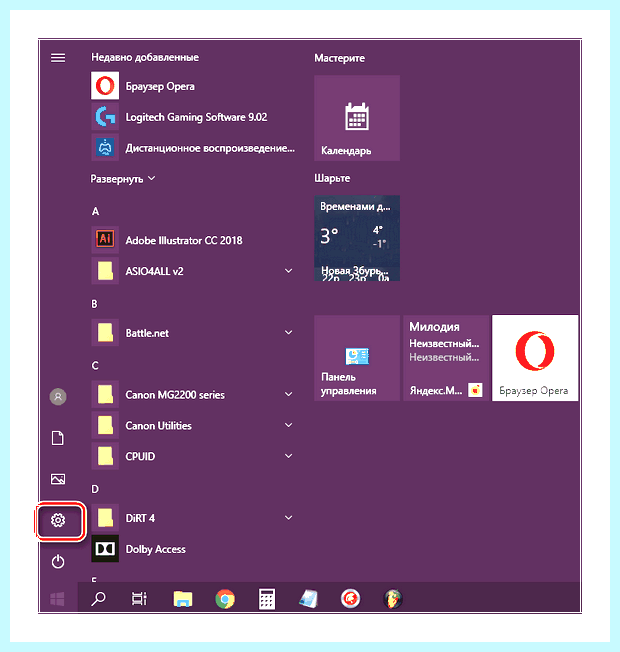Expand Canon MG2200 series chevron
Screen dimensions: 620x652
(x=289, y=394)
